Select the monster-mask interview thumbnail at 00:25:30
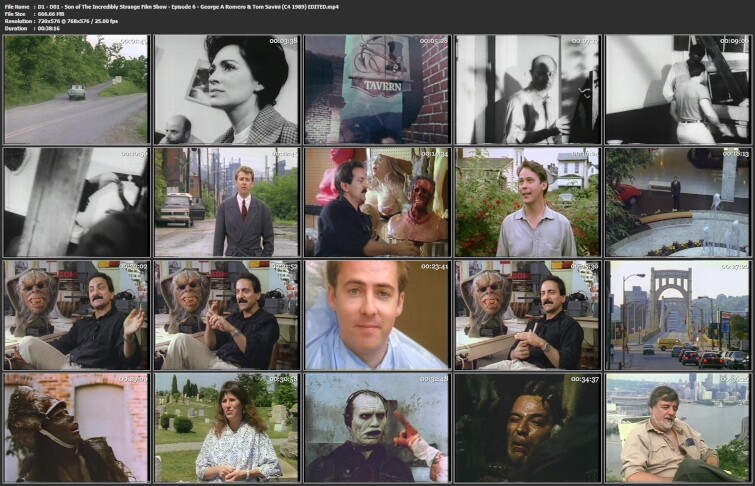Viewport: 755px width, 486px height. tap(528, 315)
